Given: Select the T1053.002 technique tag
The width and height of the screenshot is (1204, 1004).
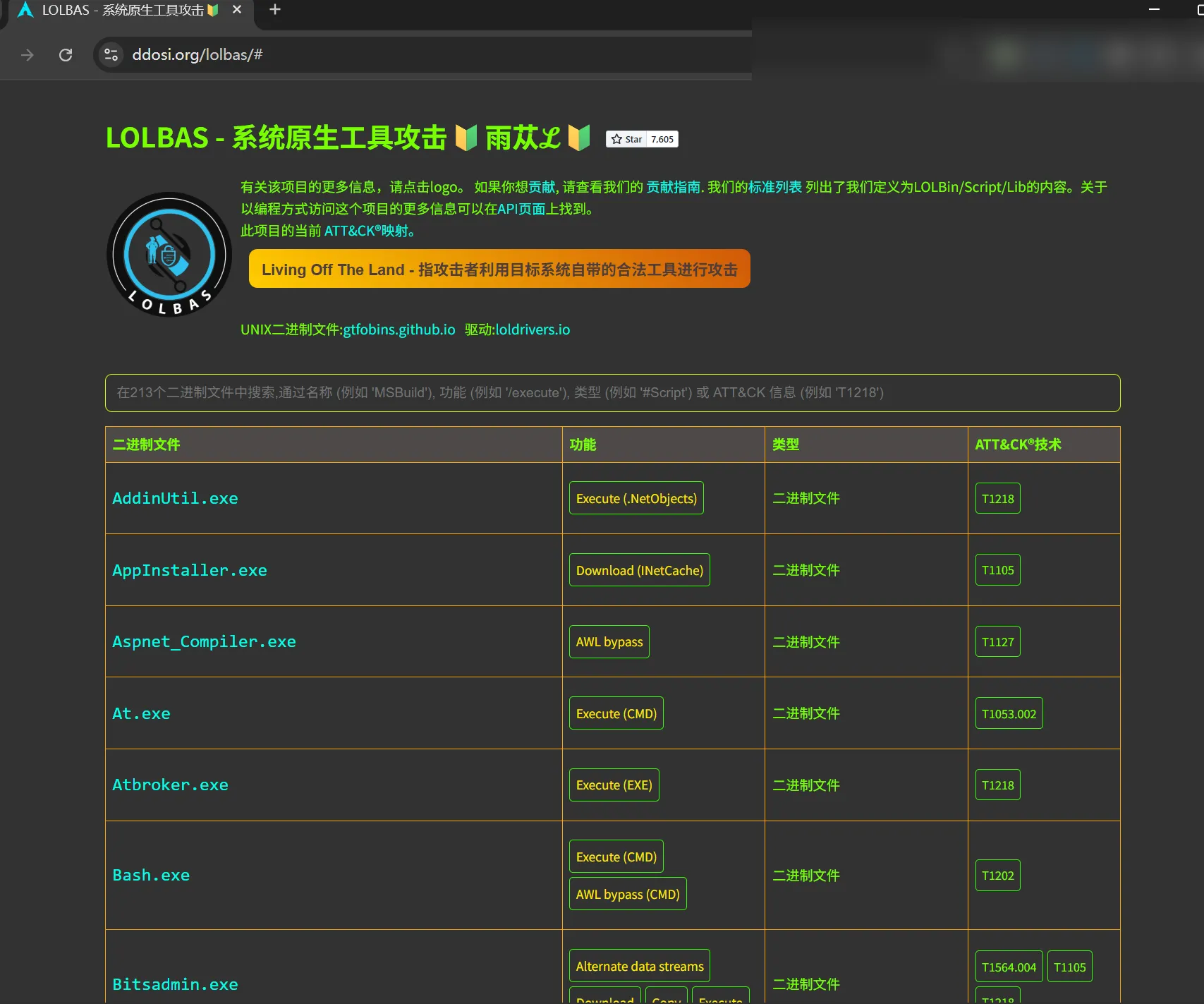Looking at the screenshot, I should 1009,713.
